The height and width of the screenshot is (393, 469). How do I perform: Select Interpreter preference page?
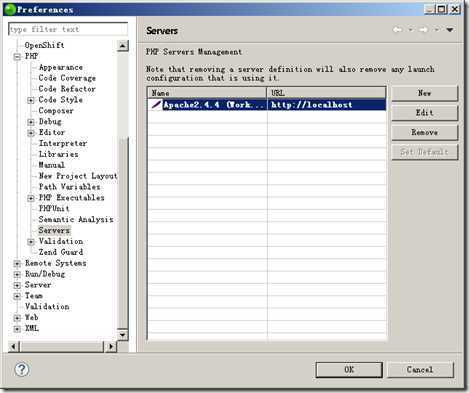(63, 143)
